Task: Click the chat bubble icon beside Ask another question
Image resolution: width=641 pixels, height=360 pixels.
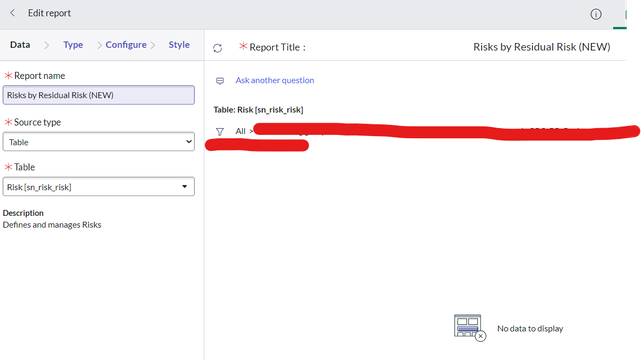Action: tap(220, 81)
